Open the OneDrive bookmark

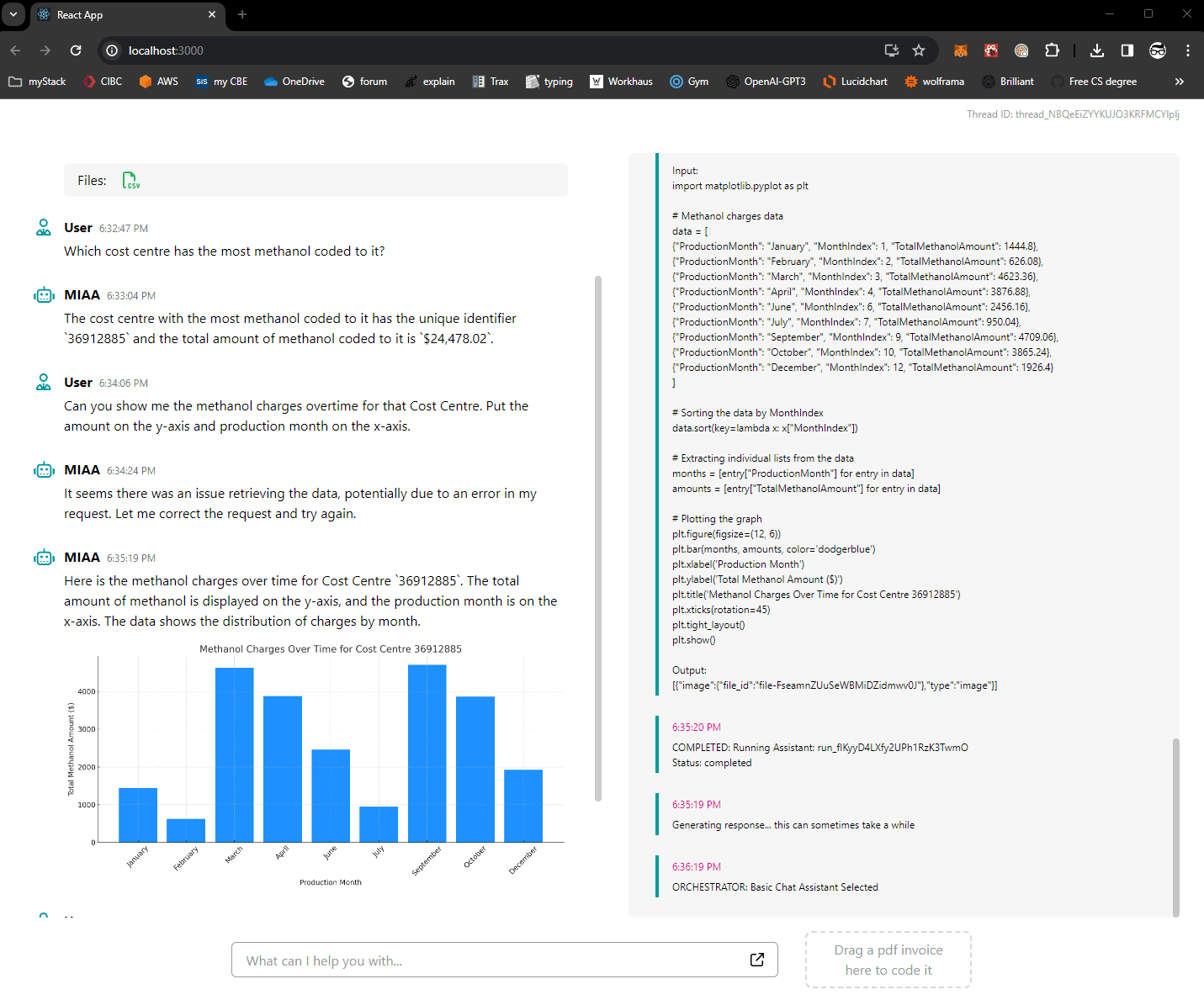tap(293, 81)
